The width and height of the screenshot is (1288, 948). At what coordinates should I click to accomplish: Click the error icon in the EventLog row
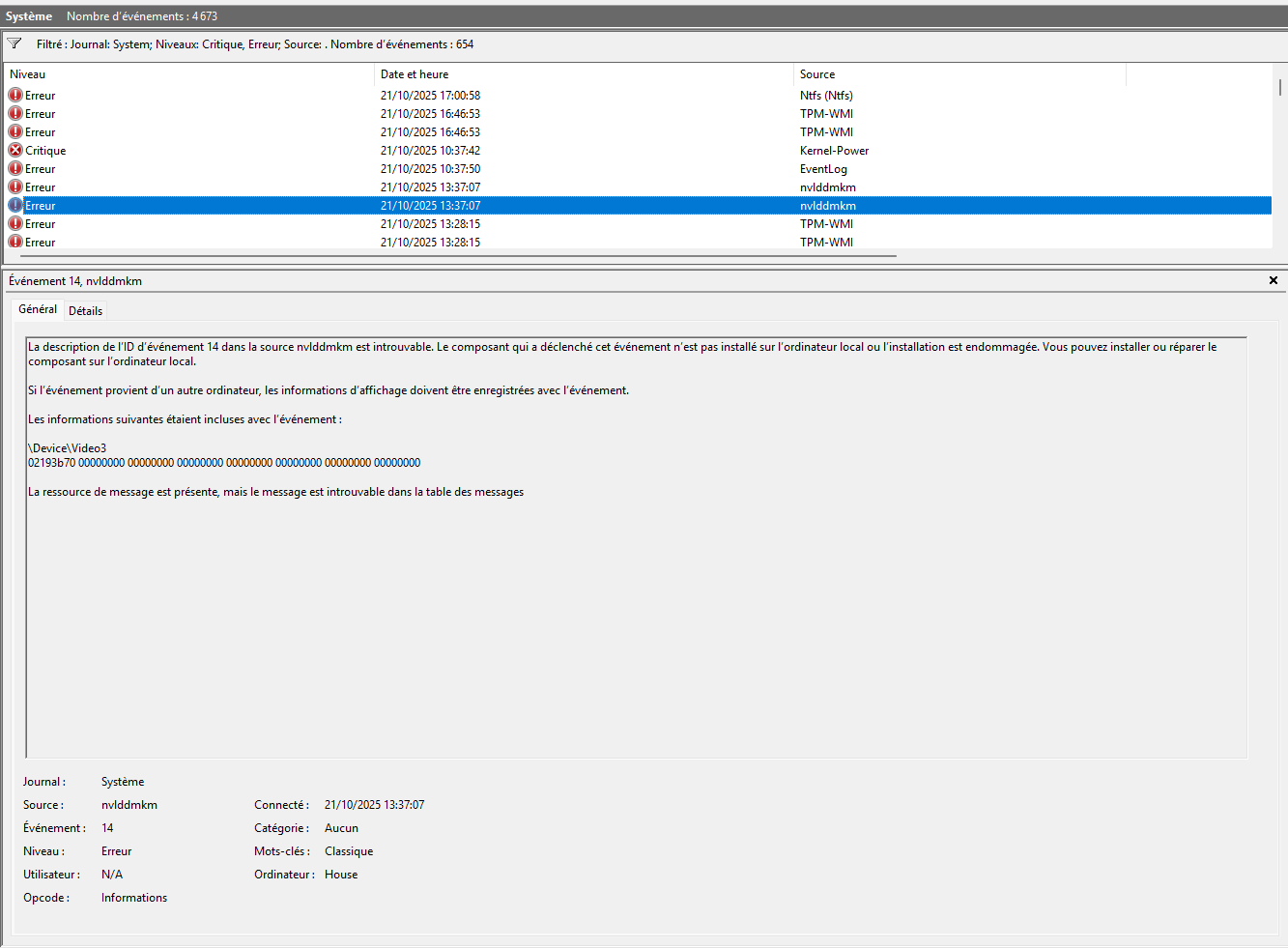[15, 168]
